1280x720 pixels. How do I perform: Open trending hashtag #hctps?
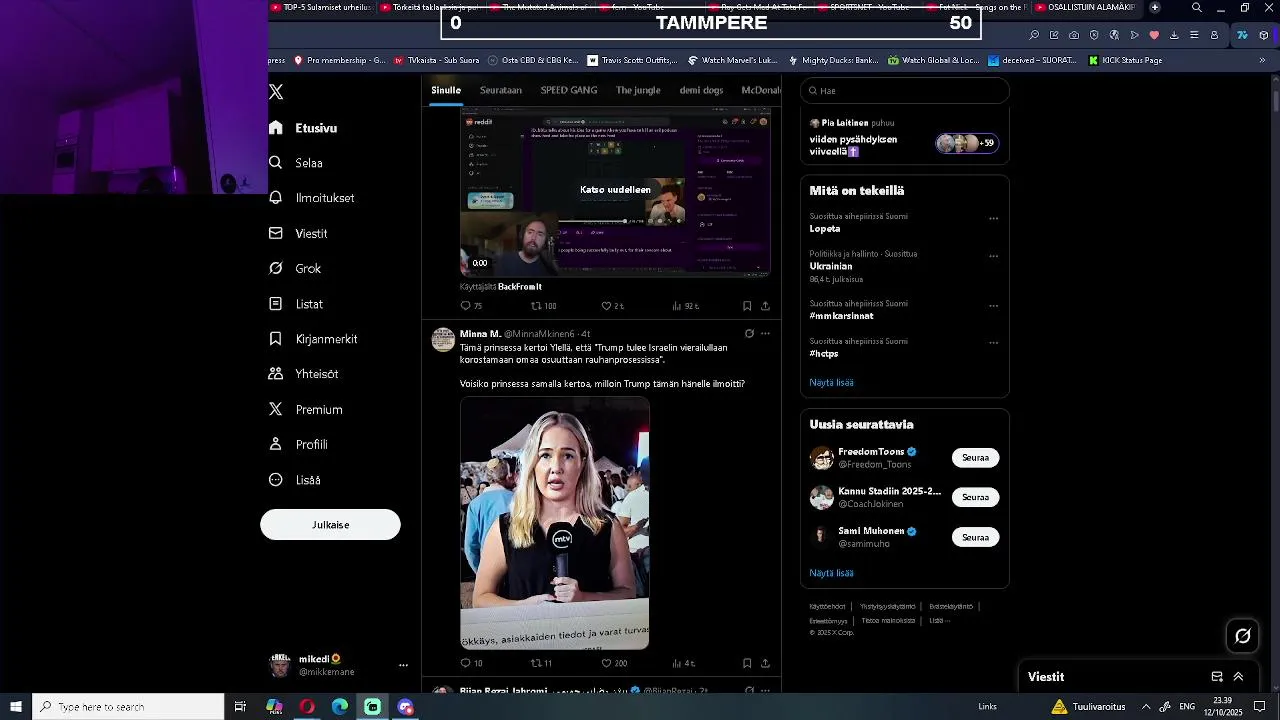click(x=824, y=354)
